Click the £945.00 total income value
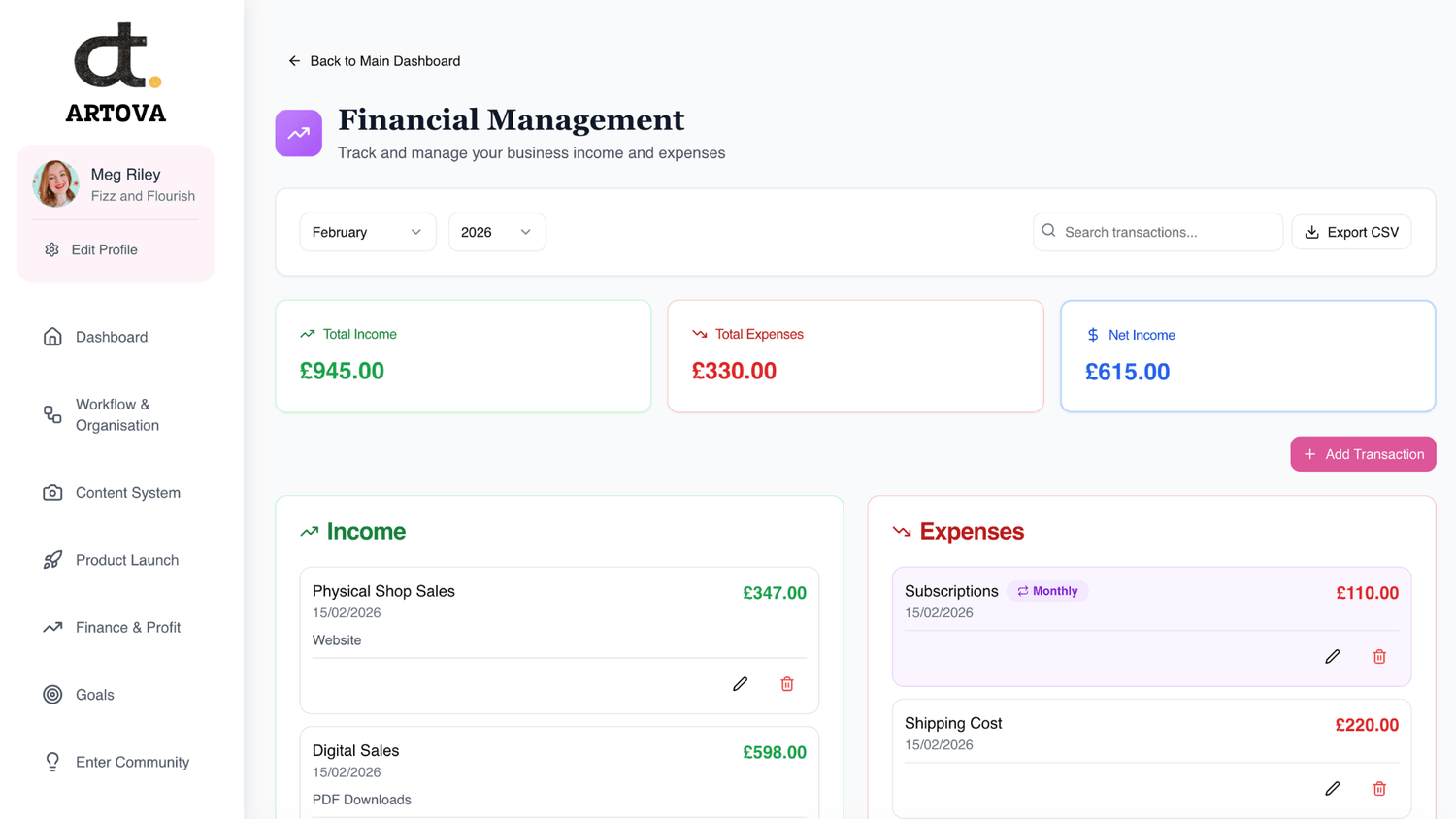 coord(342,371)
